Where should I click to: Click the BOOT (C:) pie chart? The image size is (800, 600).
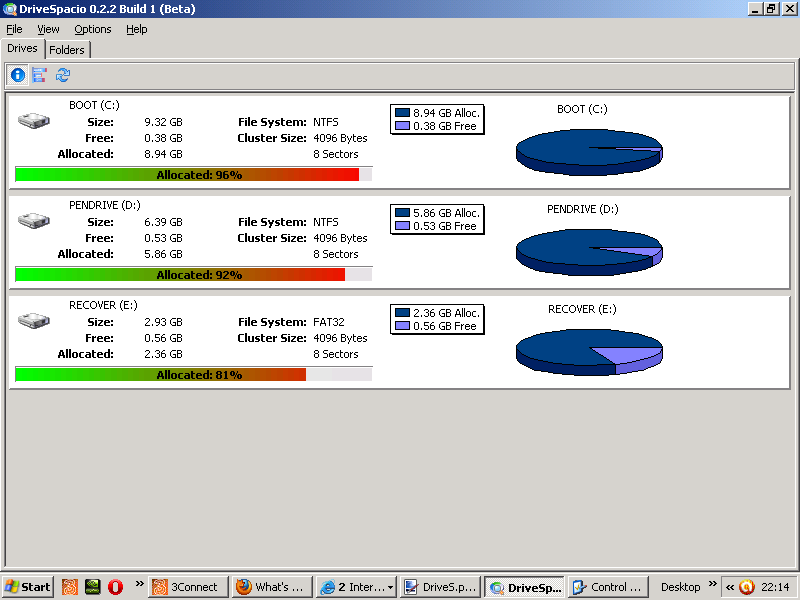coord(589,152)
